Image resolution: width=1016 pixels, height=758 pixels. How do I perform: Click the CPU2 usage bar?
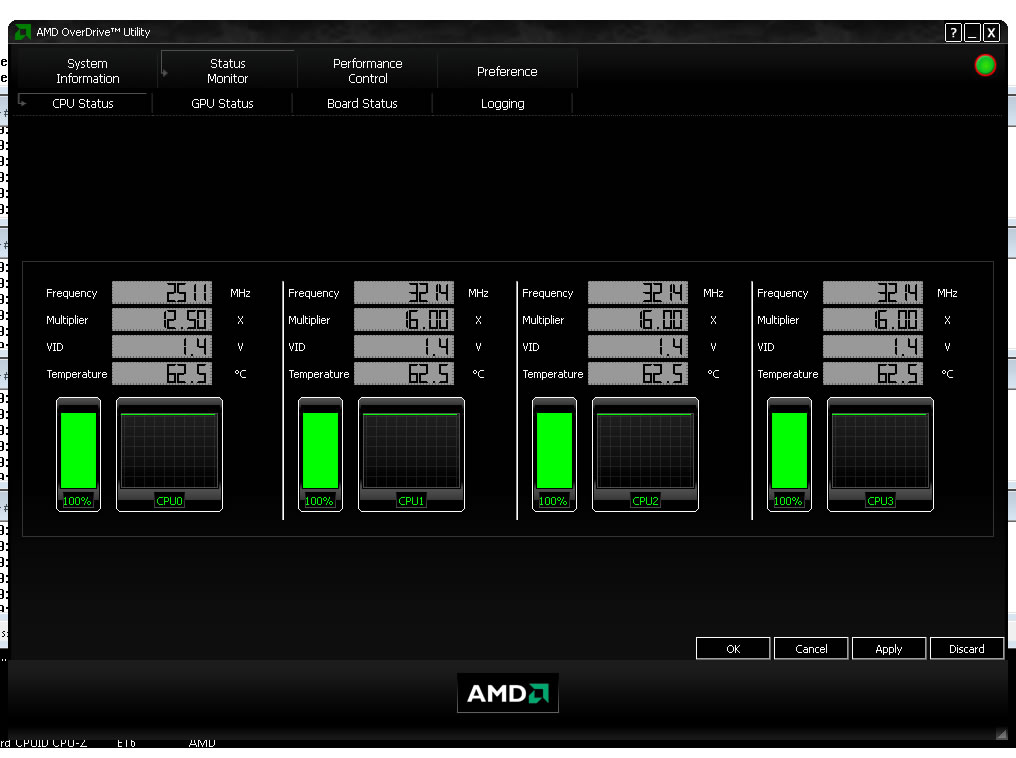point(554,450)
